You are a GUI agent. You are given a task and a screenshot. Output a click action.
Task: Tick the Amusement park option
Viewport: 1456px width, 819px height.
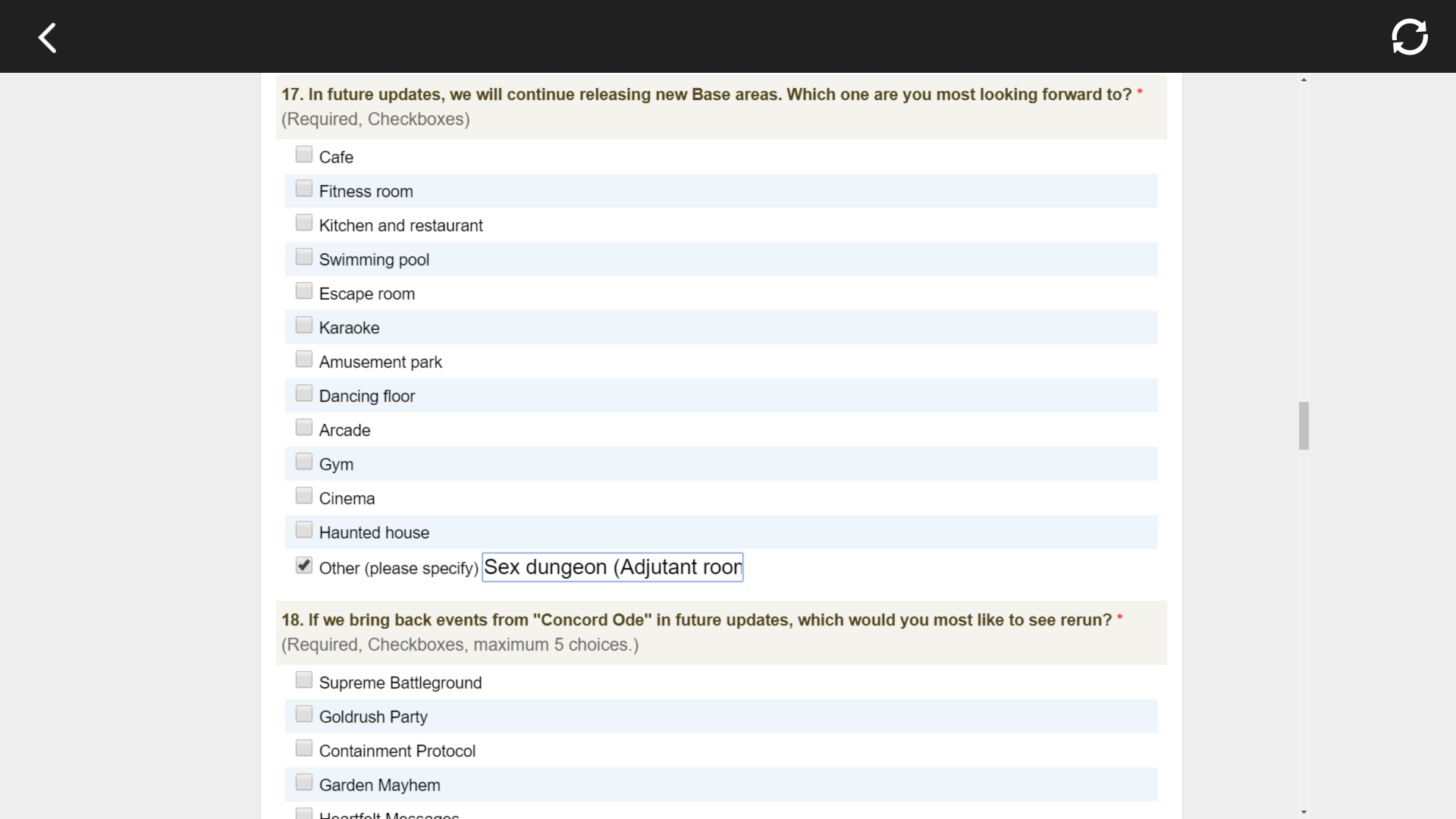click(304, 359)
